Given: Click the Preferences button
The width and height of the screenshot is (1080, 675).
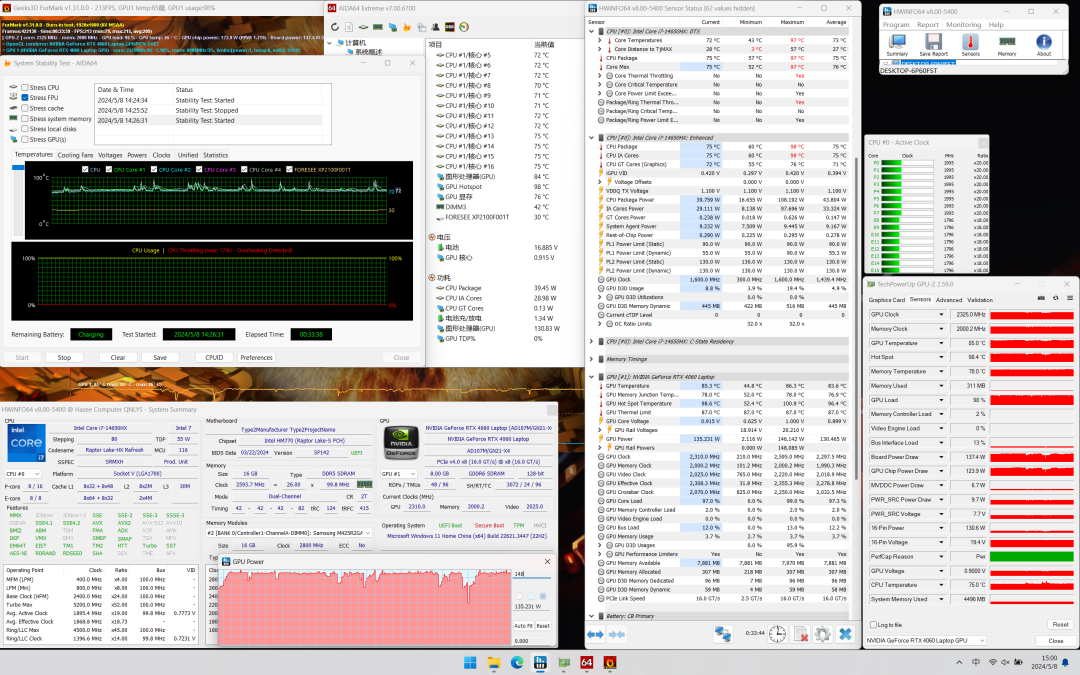Looking at the screenshot, I should pos(256,357).
